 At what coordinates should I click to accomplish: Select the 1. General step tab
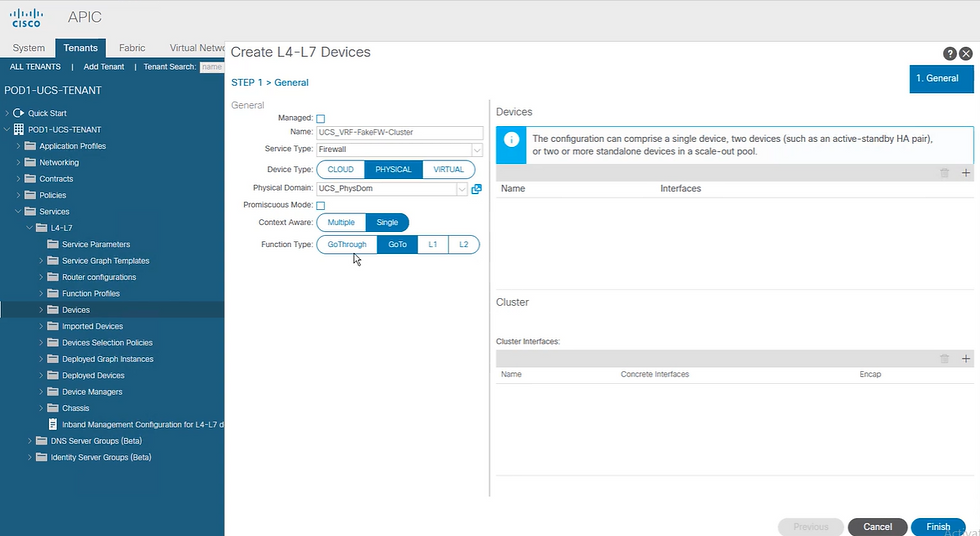(941, 79)
